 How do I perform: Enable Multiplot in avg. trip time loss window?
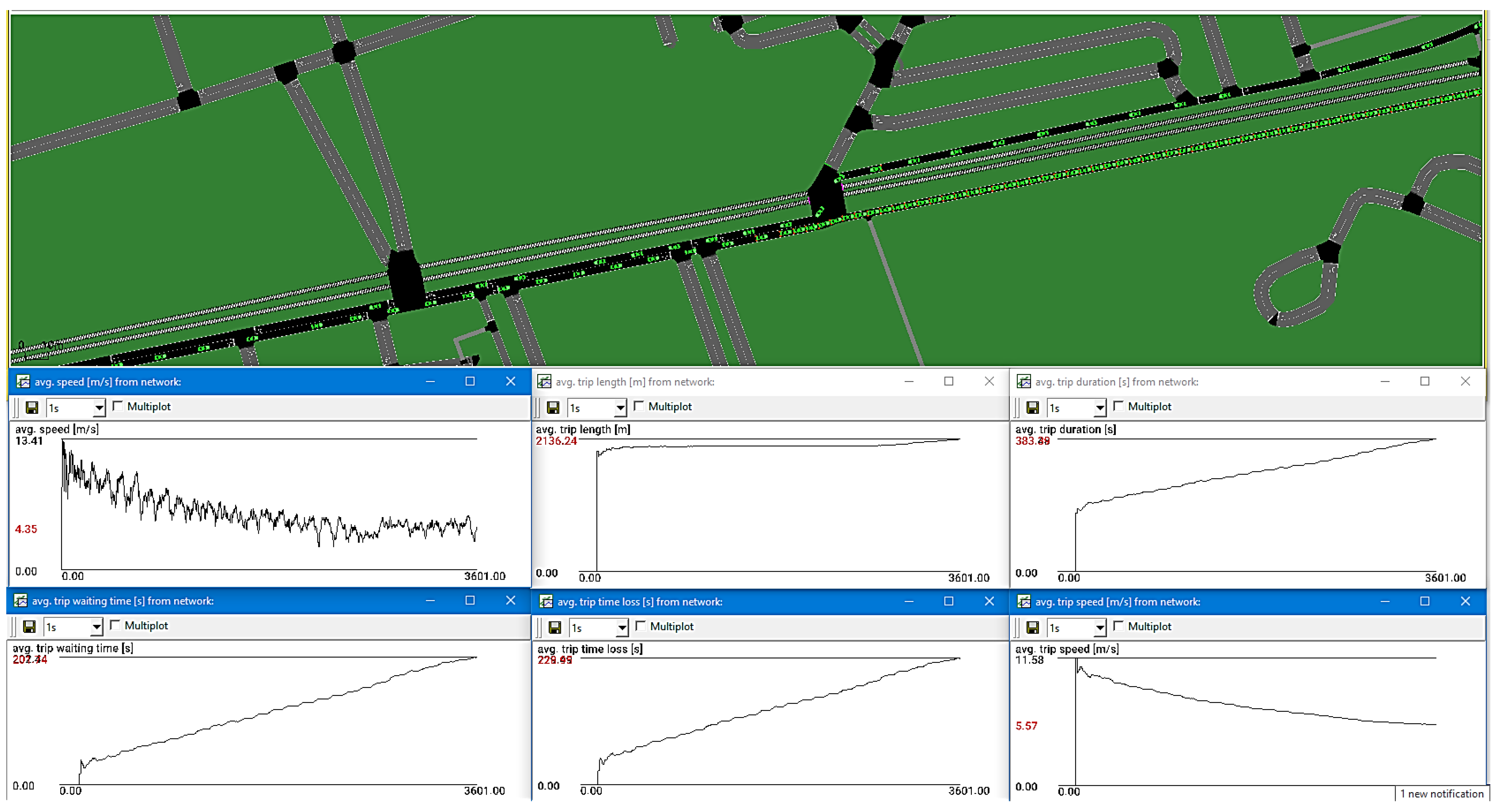click(x=641, y=626)
